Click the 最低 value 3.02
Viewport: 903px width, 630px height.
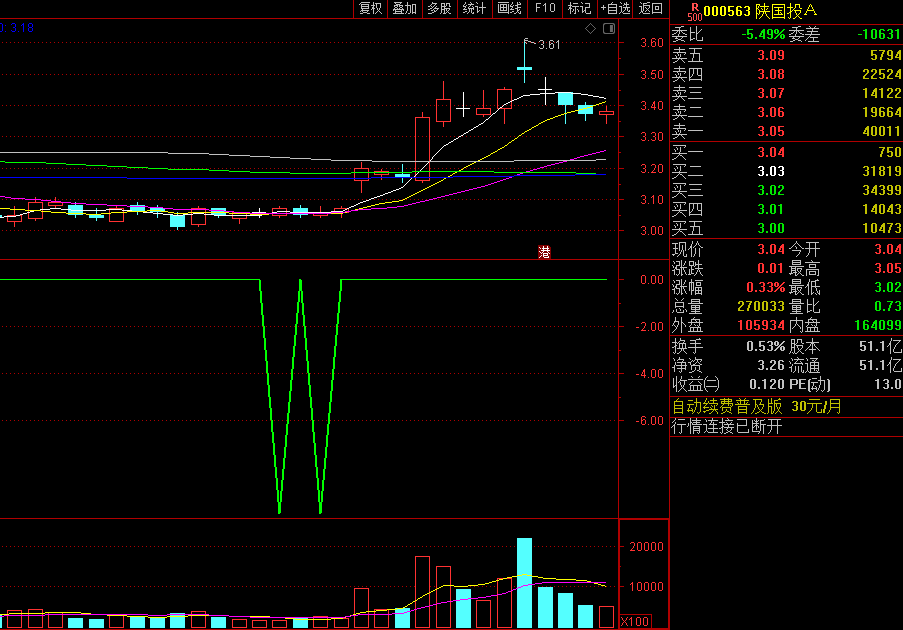[887, 287]
